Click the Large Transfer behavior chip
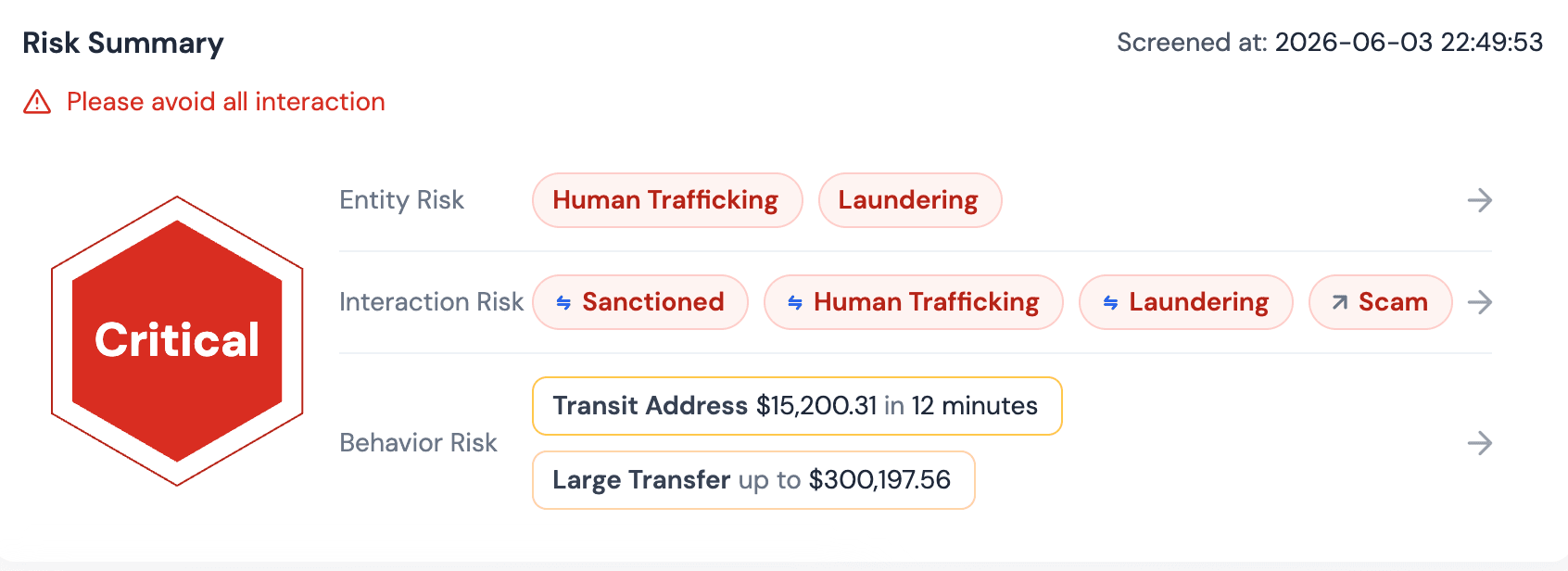Viewport: 1568px width, 571px height. point(753,480)
